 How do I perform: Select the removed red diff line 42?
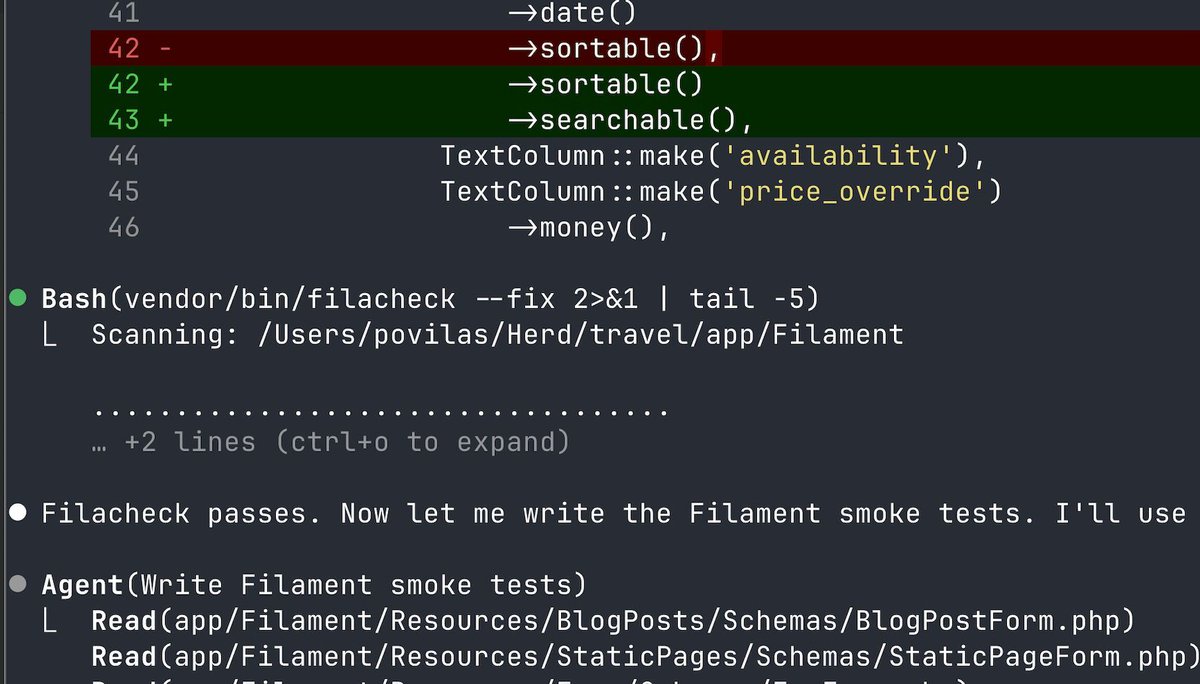click(600, 47)
